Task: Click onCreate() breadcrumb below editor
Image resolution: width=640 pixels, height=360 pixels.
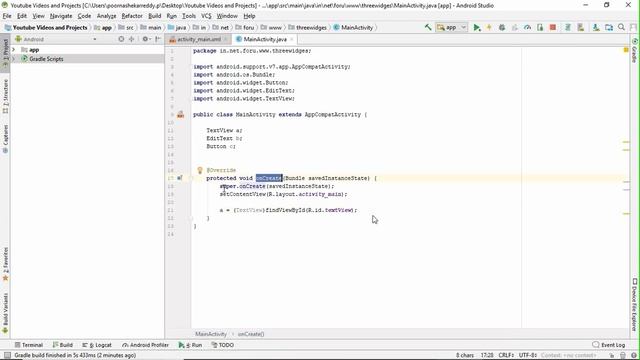Action: click(251, 334)
